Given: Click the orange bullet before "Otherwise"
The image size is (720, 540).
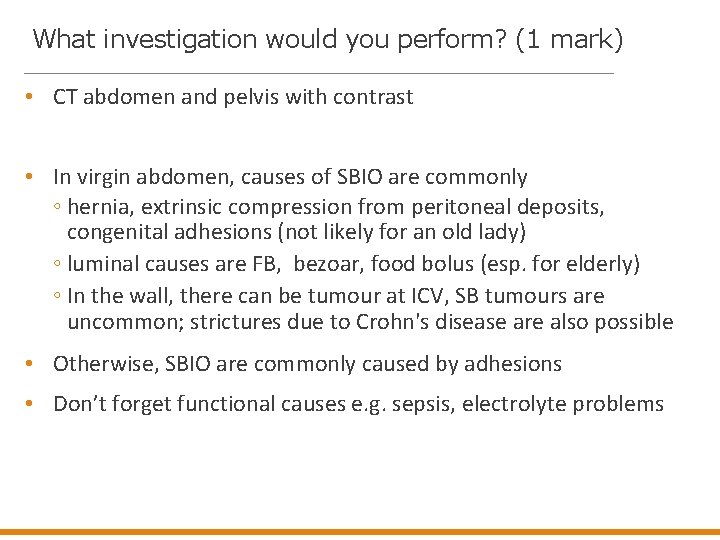Looking at the screenshot, I should click(32, 364).
